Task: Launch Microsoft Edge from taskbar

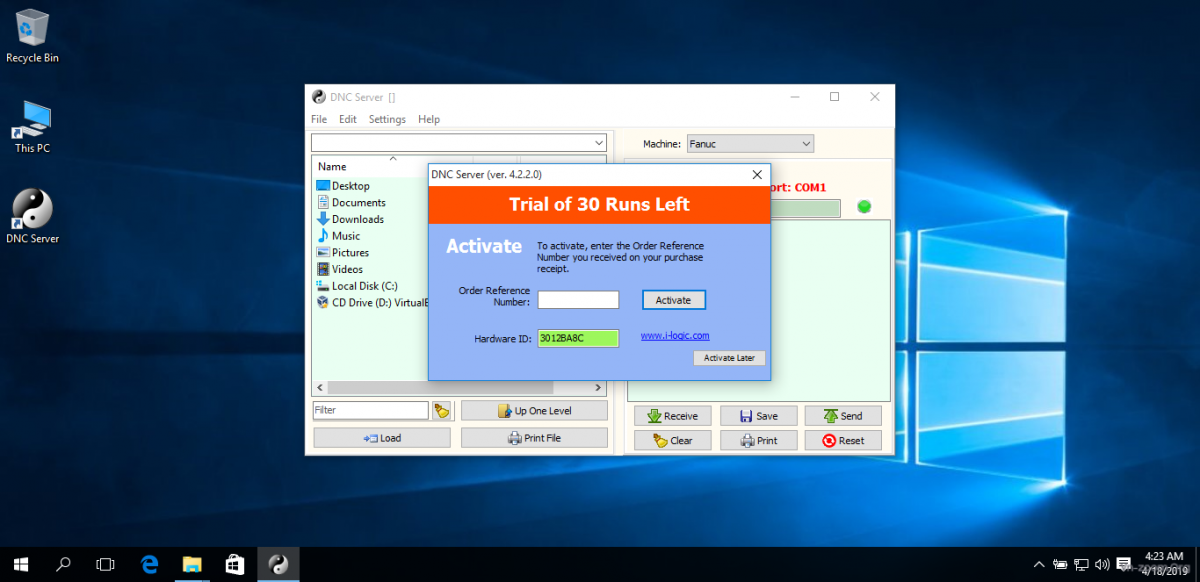Action: point(150,565)
